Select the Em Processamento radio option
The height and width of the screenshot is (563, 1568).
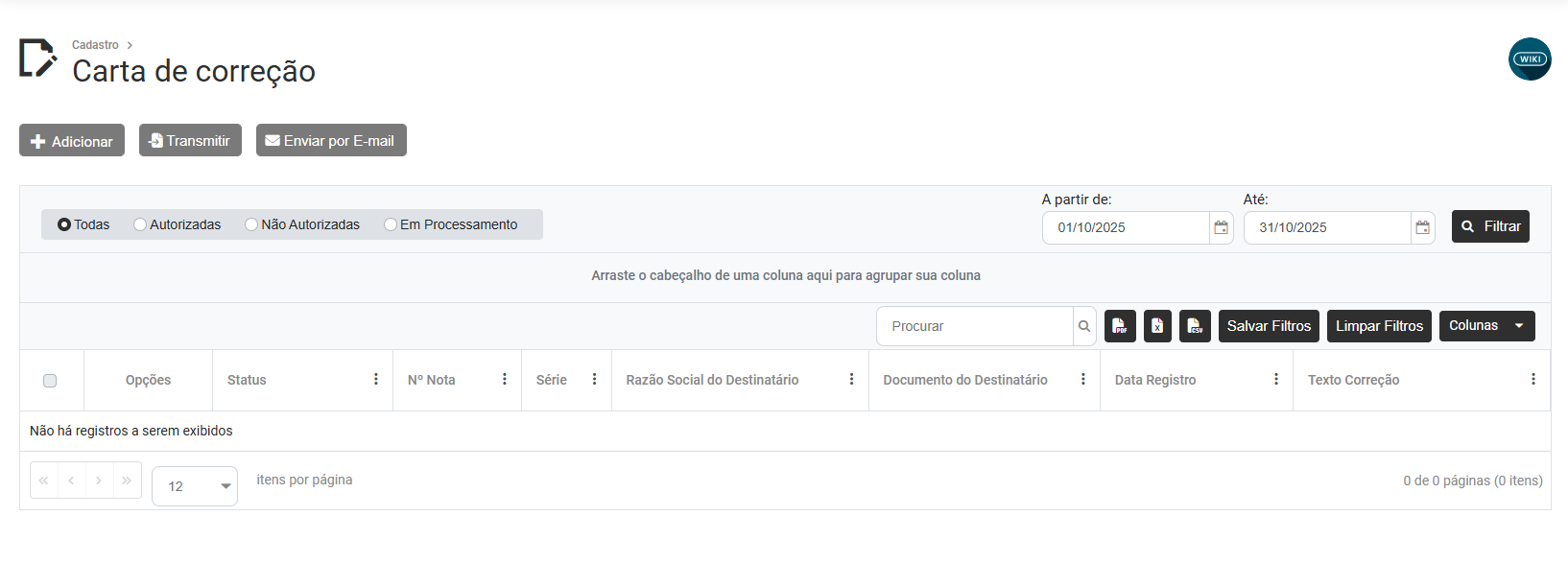(391, 224)
